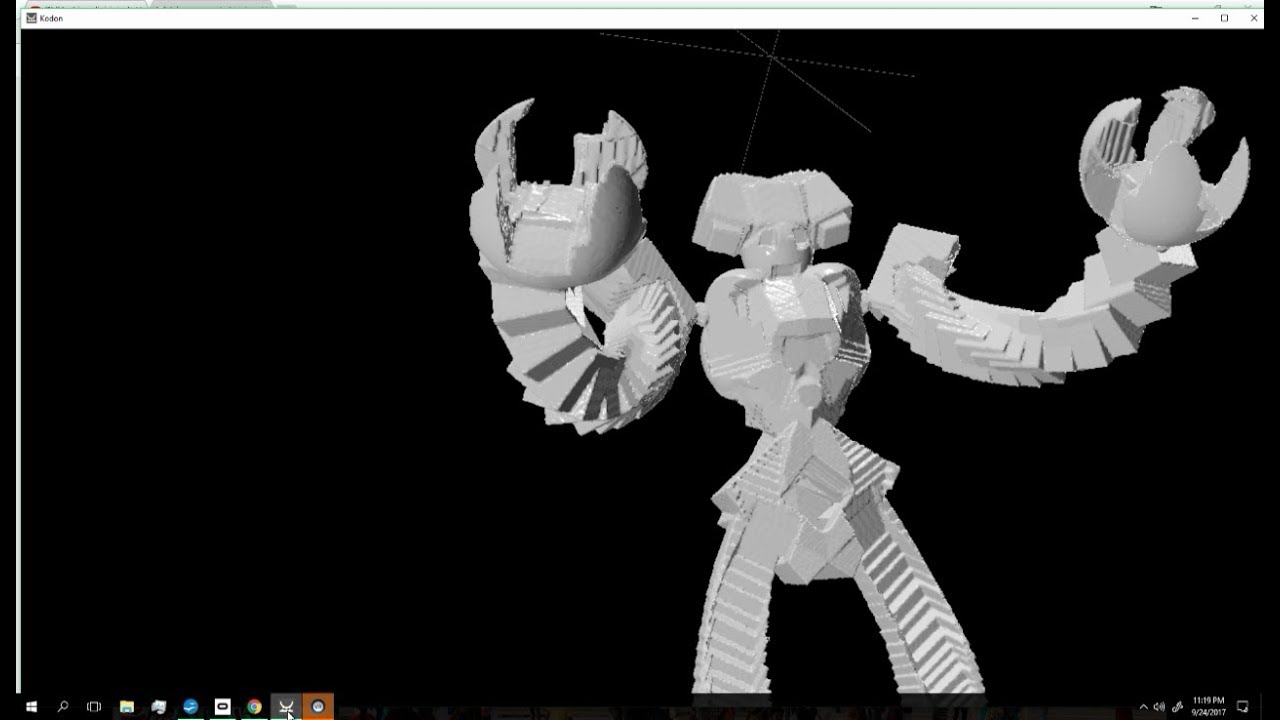Switch to Kodon app on taskbar
The height and width of the screenshot is (720, 1280).
tap(286, 706)
